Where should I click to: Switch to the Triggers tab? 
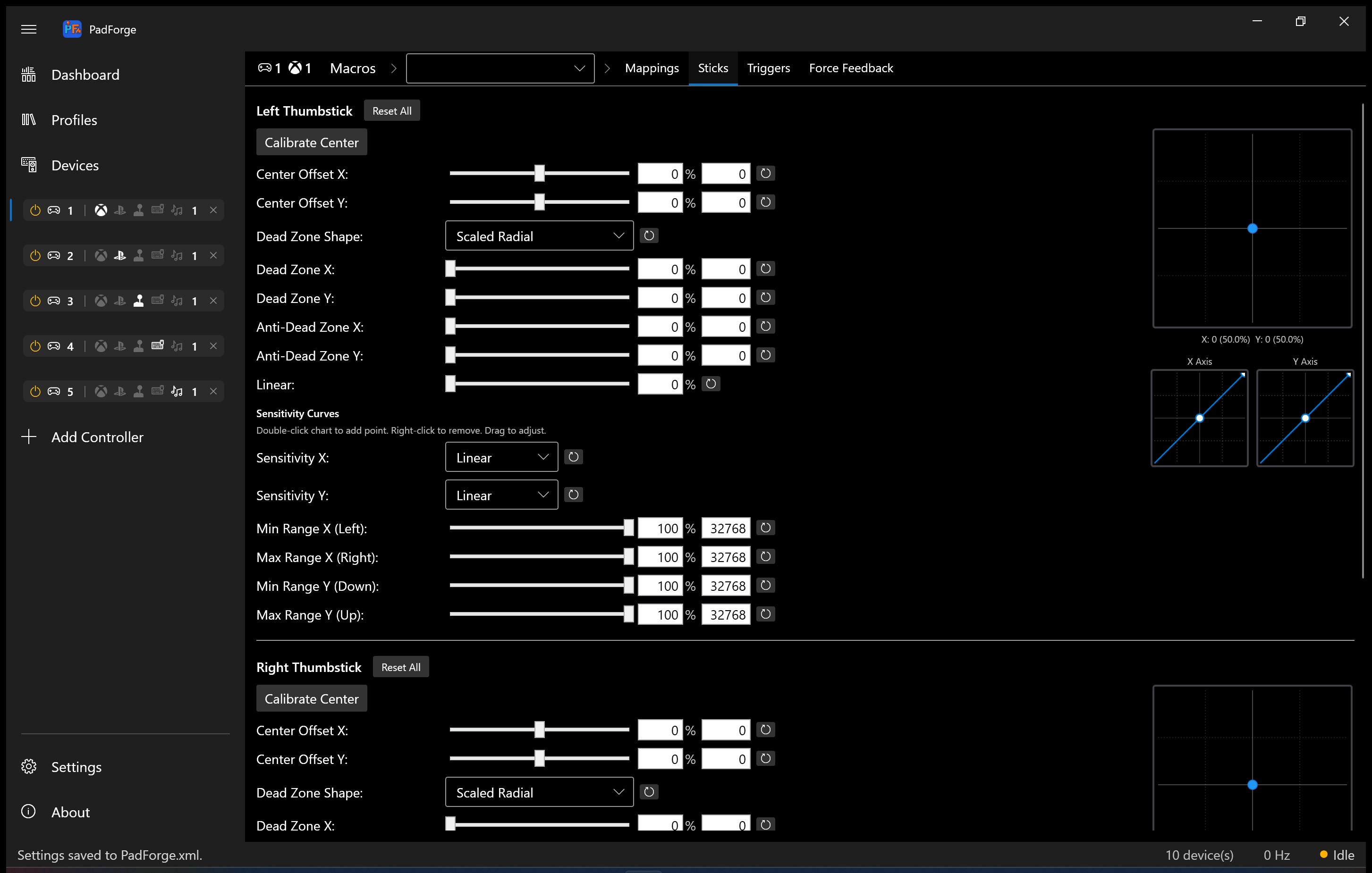pyautogui.click(x=768, y=68)
